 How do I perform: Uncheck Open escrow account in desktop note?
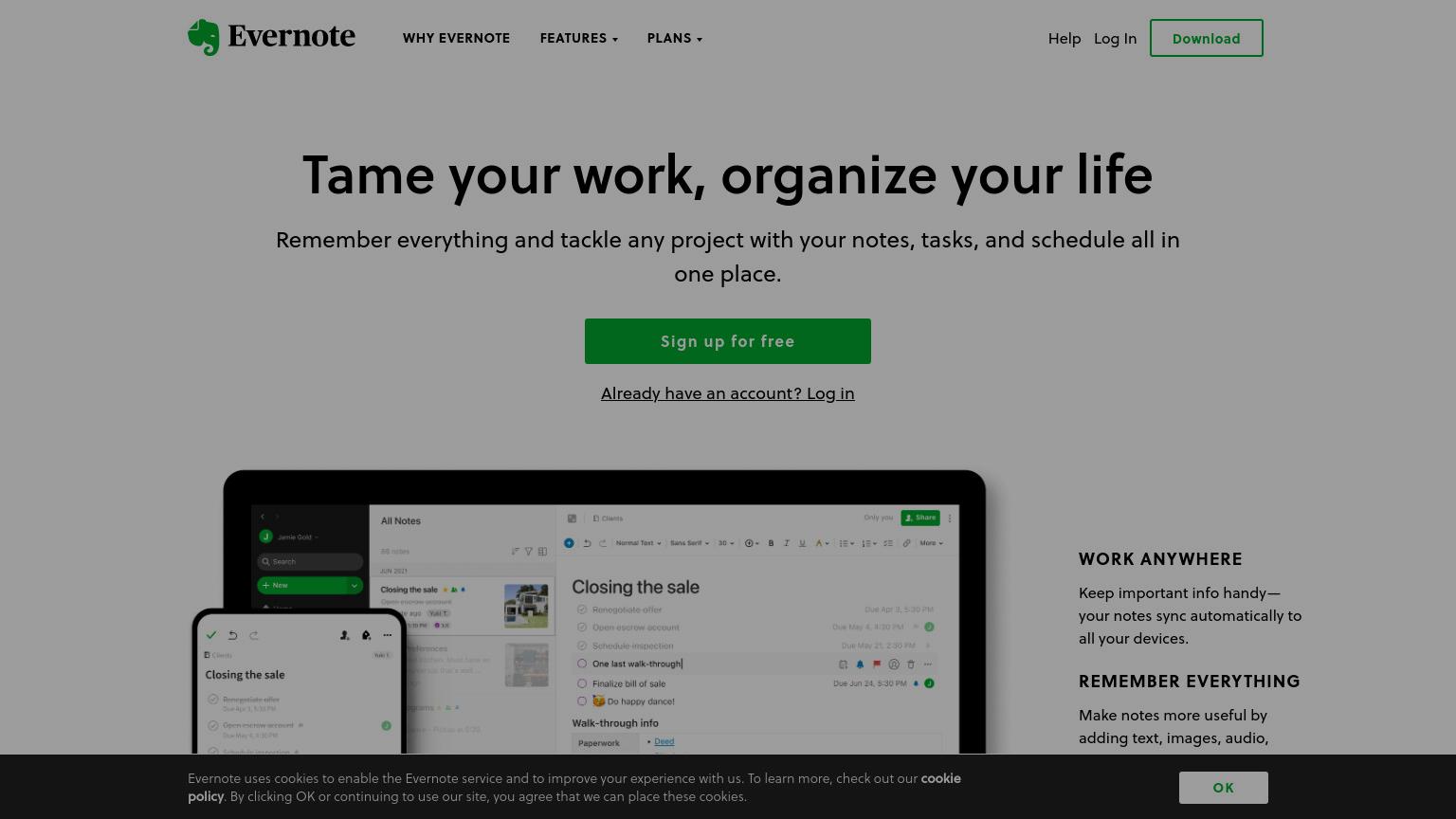click(582, 628)
